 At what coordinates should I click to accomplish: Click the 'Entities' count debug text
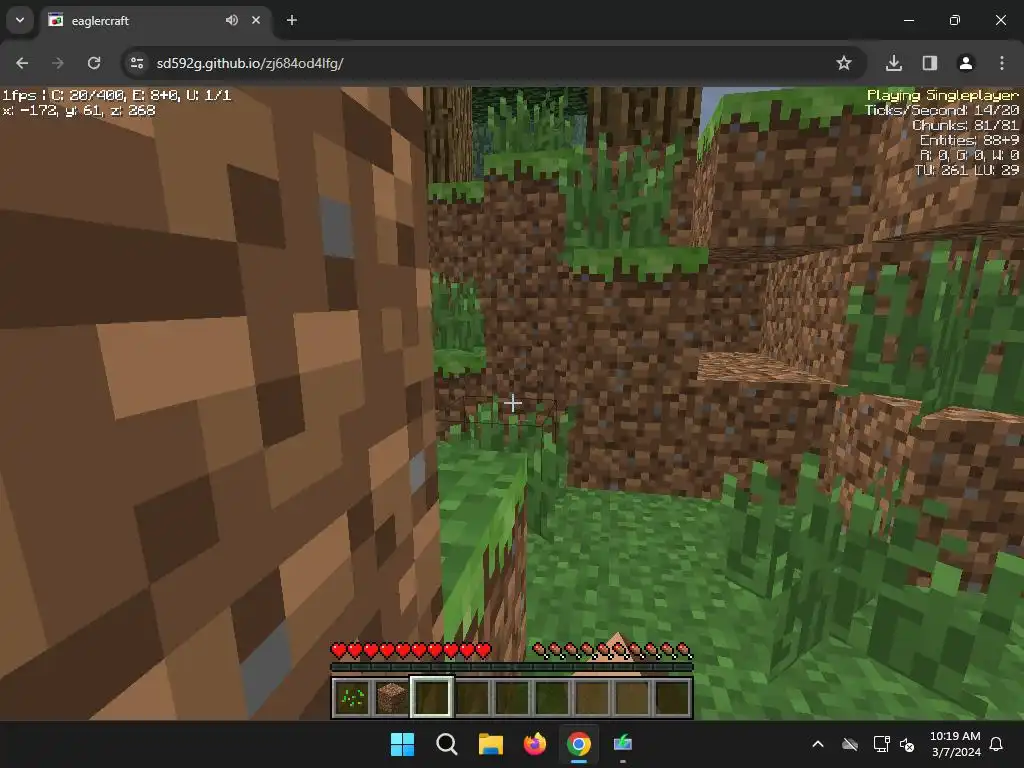969,140
